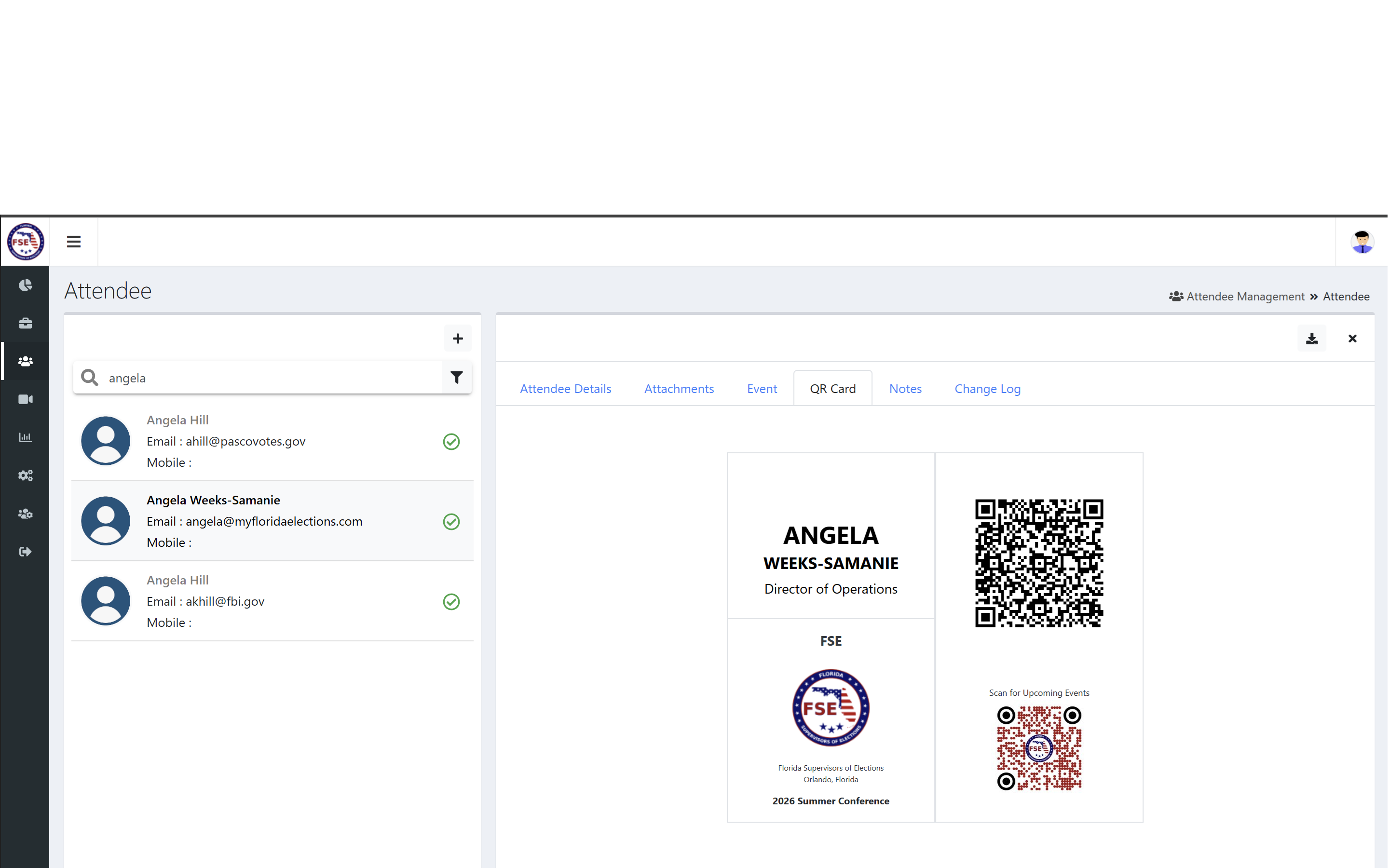
Task: Open the attendee filter options
Action: tap(457, 377)
